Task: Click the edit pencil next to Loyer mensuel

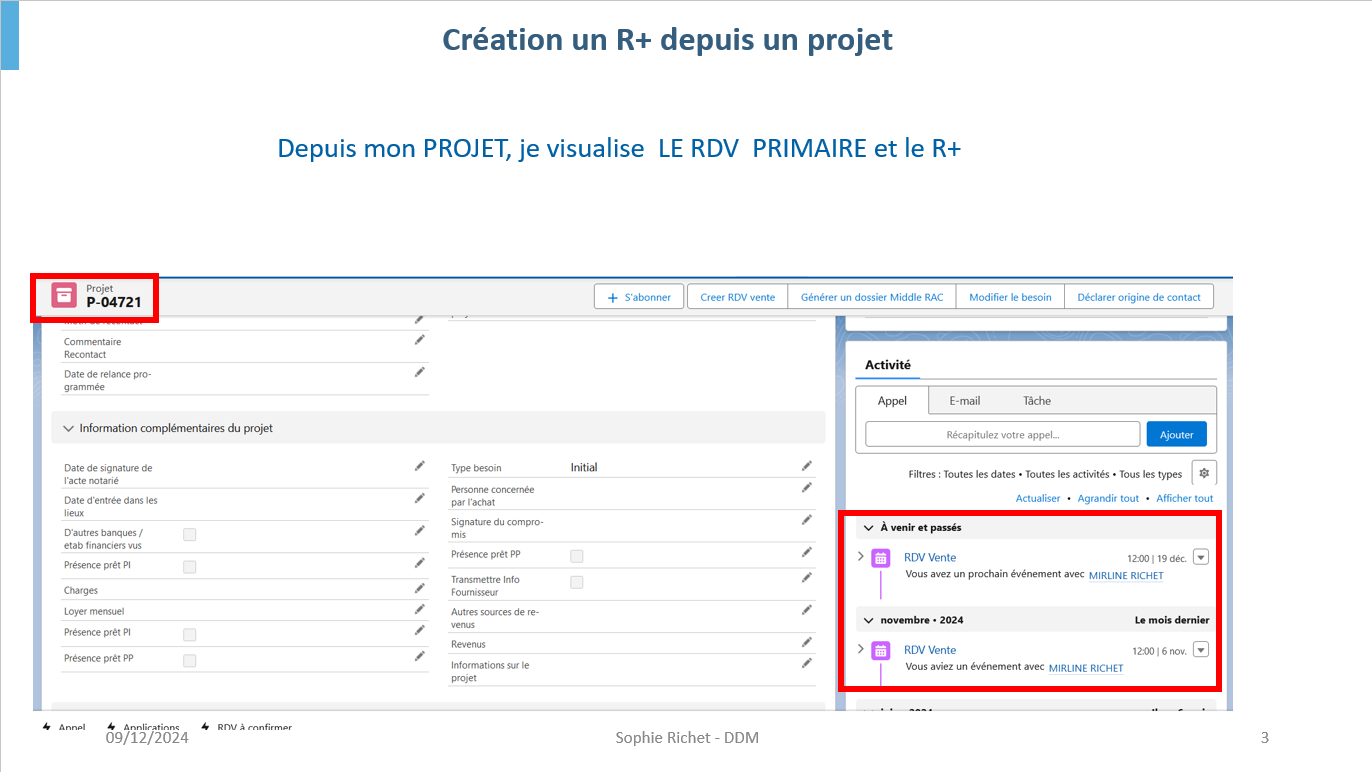Action: pos(420,609)
